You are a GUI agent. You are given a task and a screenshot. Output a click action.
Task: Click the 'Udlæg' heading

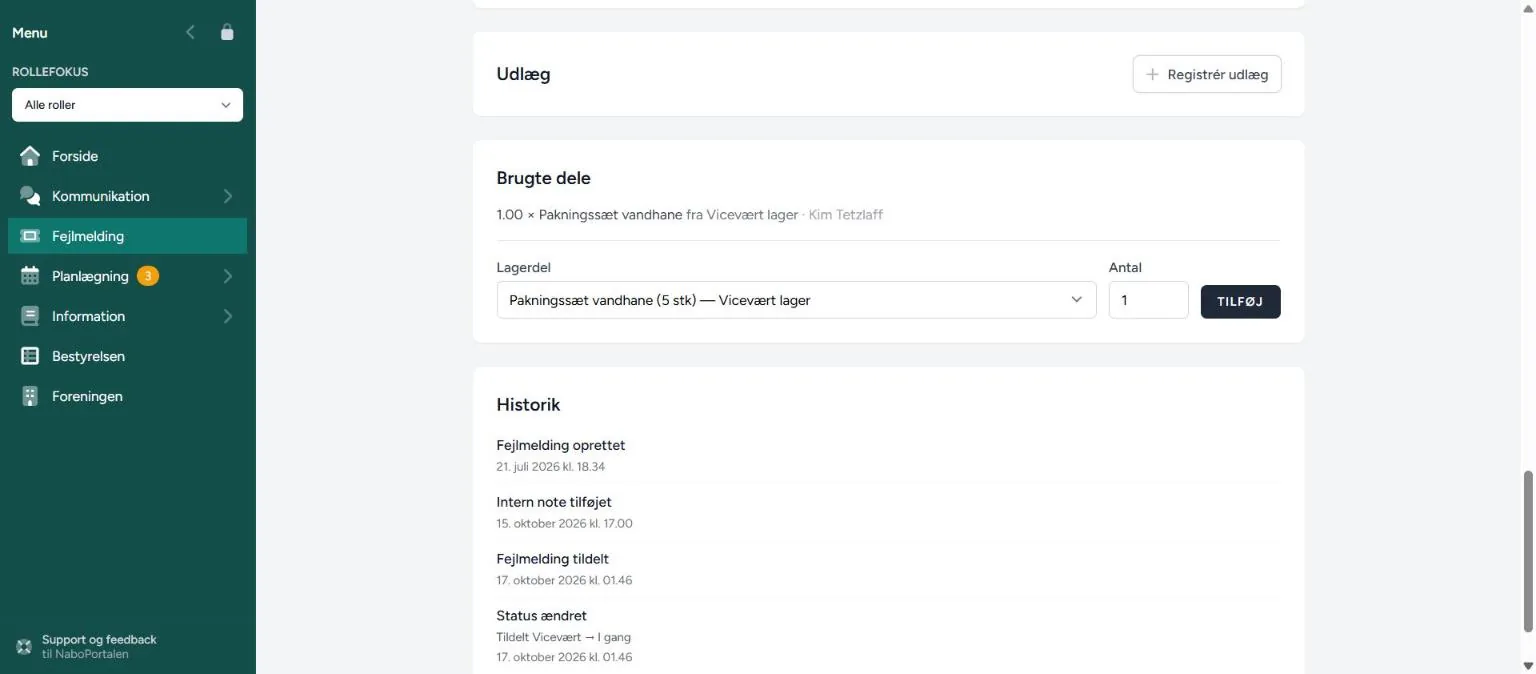pyautogui.click(x=523, y=74)
